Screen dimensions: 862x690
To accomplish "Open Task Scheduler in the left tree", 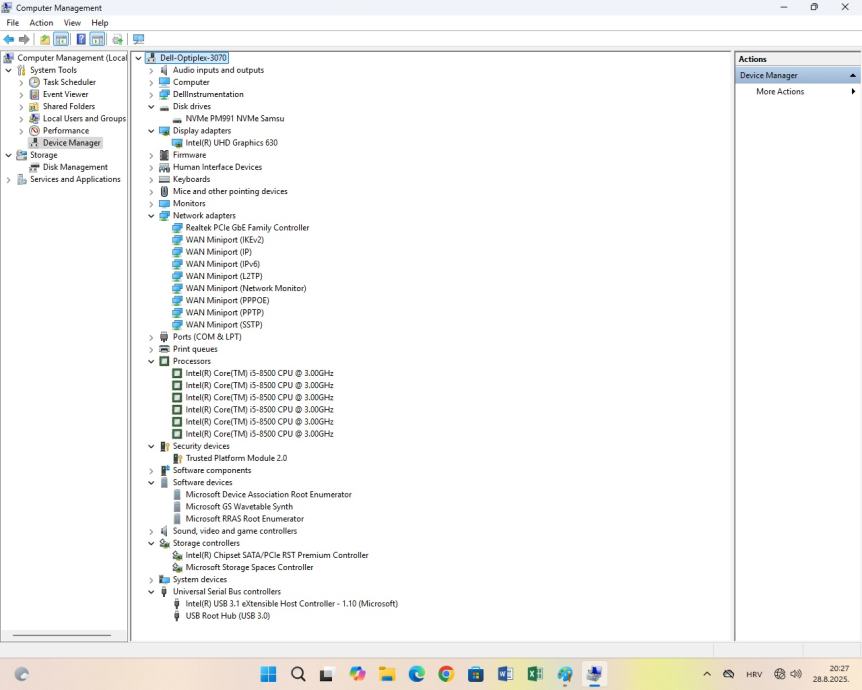I will pyautogui.click(x=69, y=82).
